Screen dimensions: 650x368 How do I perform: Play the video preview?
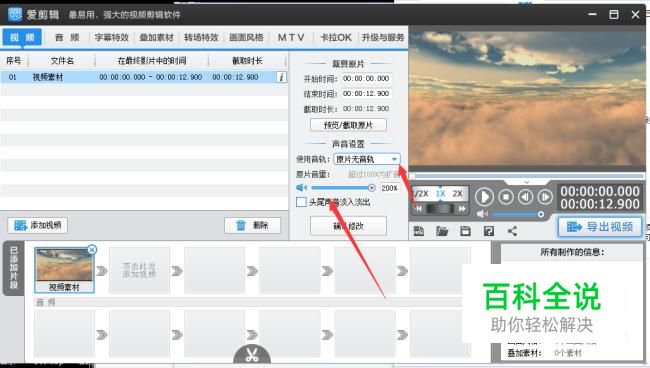point(484,196)
